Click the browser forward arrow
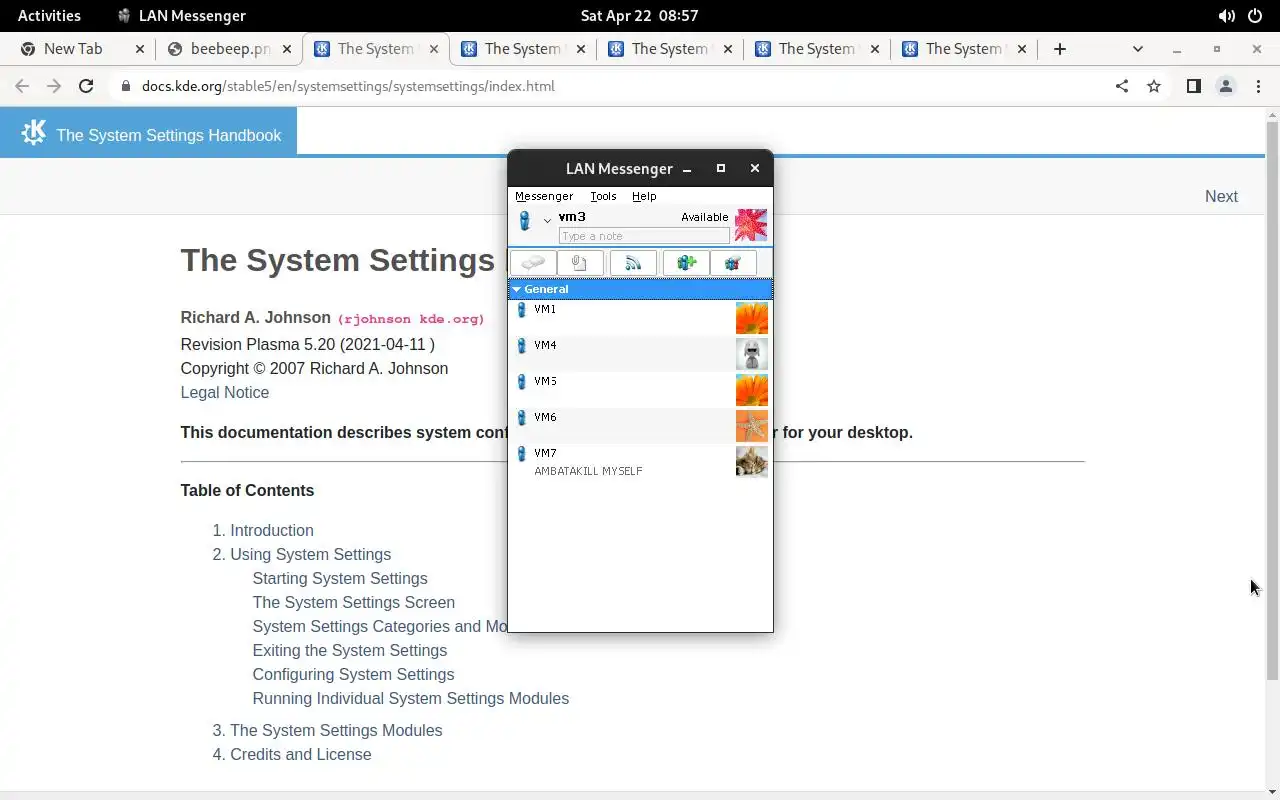The image size is (1280, 800). [54, 86]
